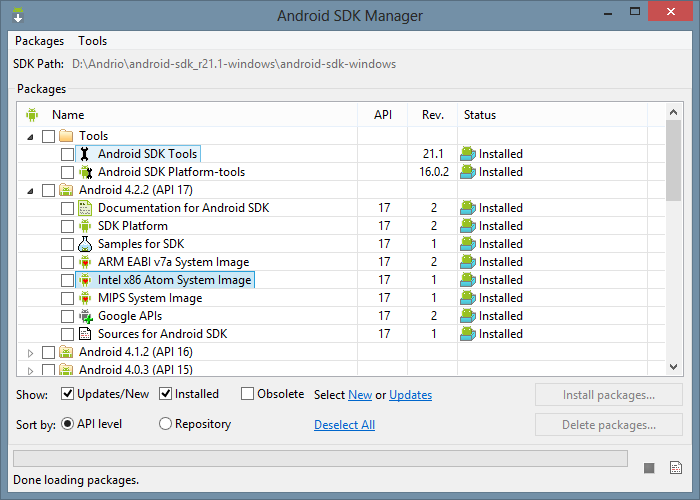Click the stop square icon near the progress bar
This screenshot has height=500, width=700.
649,468
